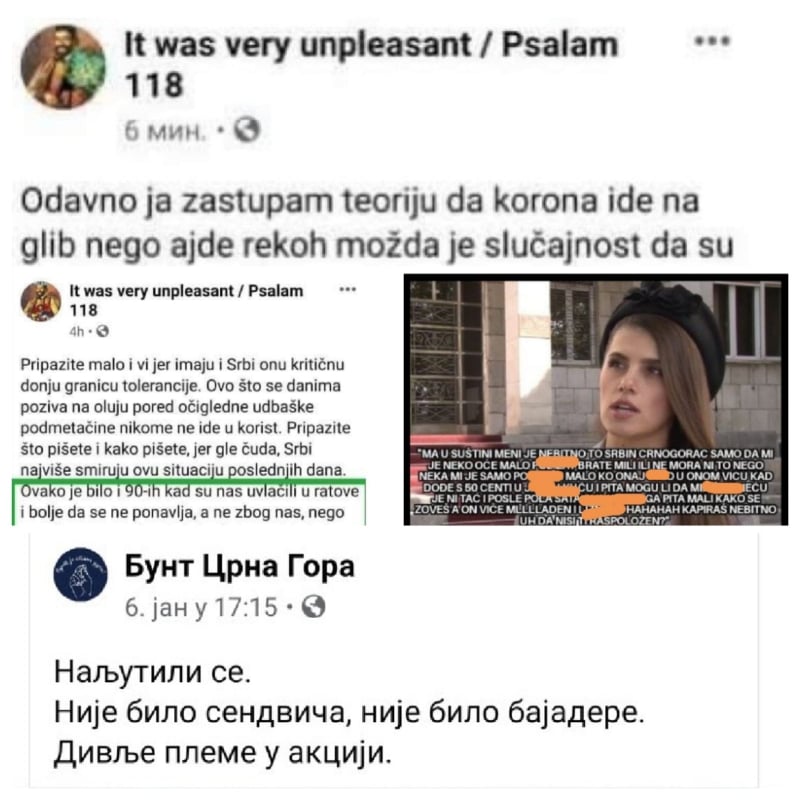Viewport: 800px width, 800px height.
Task: Click the post text 'Наљутили се.'
Action: click(x=152, y=672)
